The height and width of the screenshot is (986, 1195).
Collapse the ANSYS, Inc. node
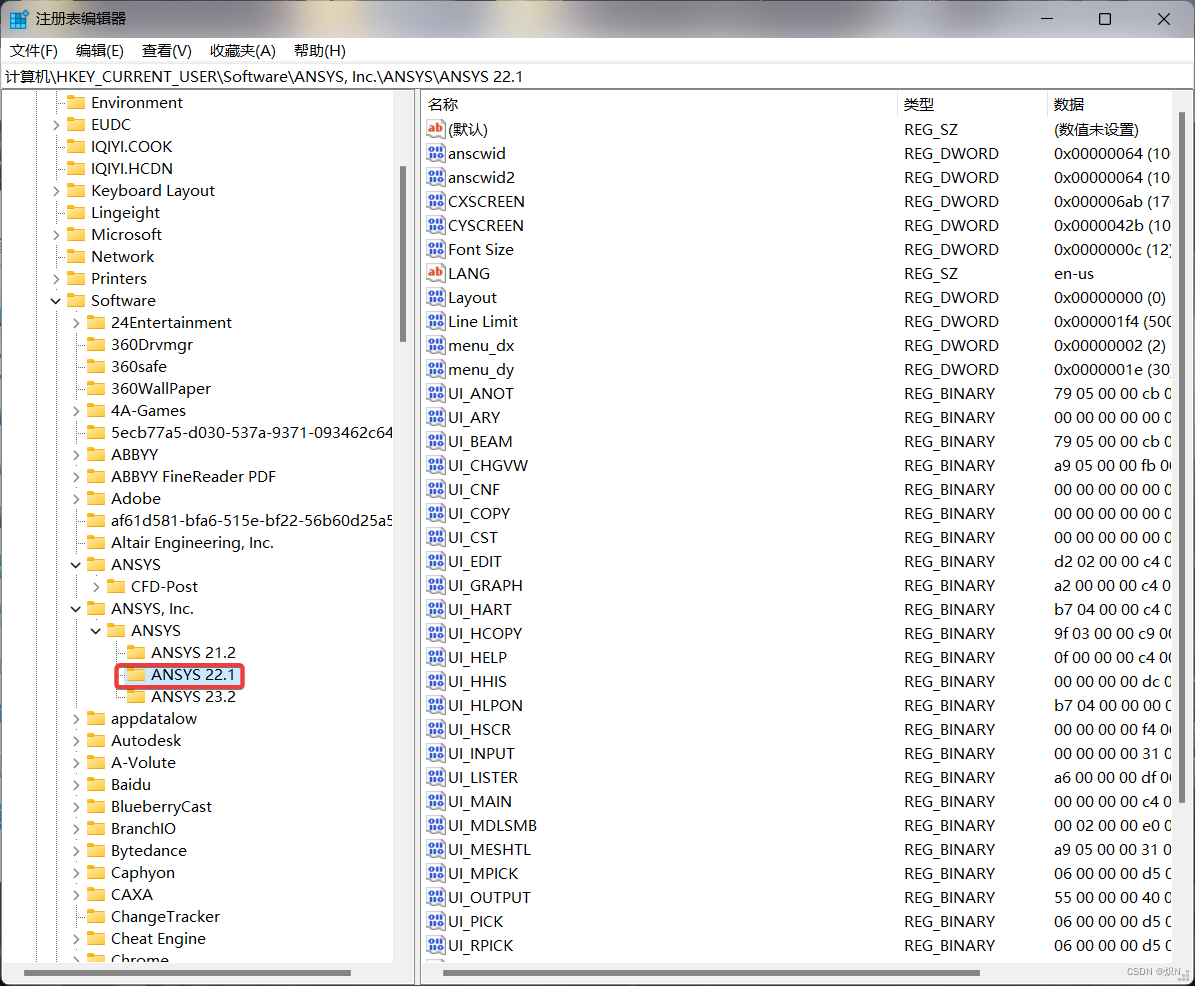pyautogui.click(x=75, y=609)
